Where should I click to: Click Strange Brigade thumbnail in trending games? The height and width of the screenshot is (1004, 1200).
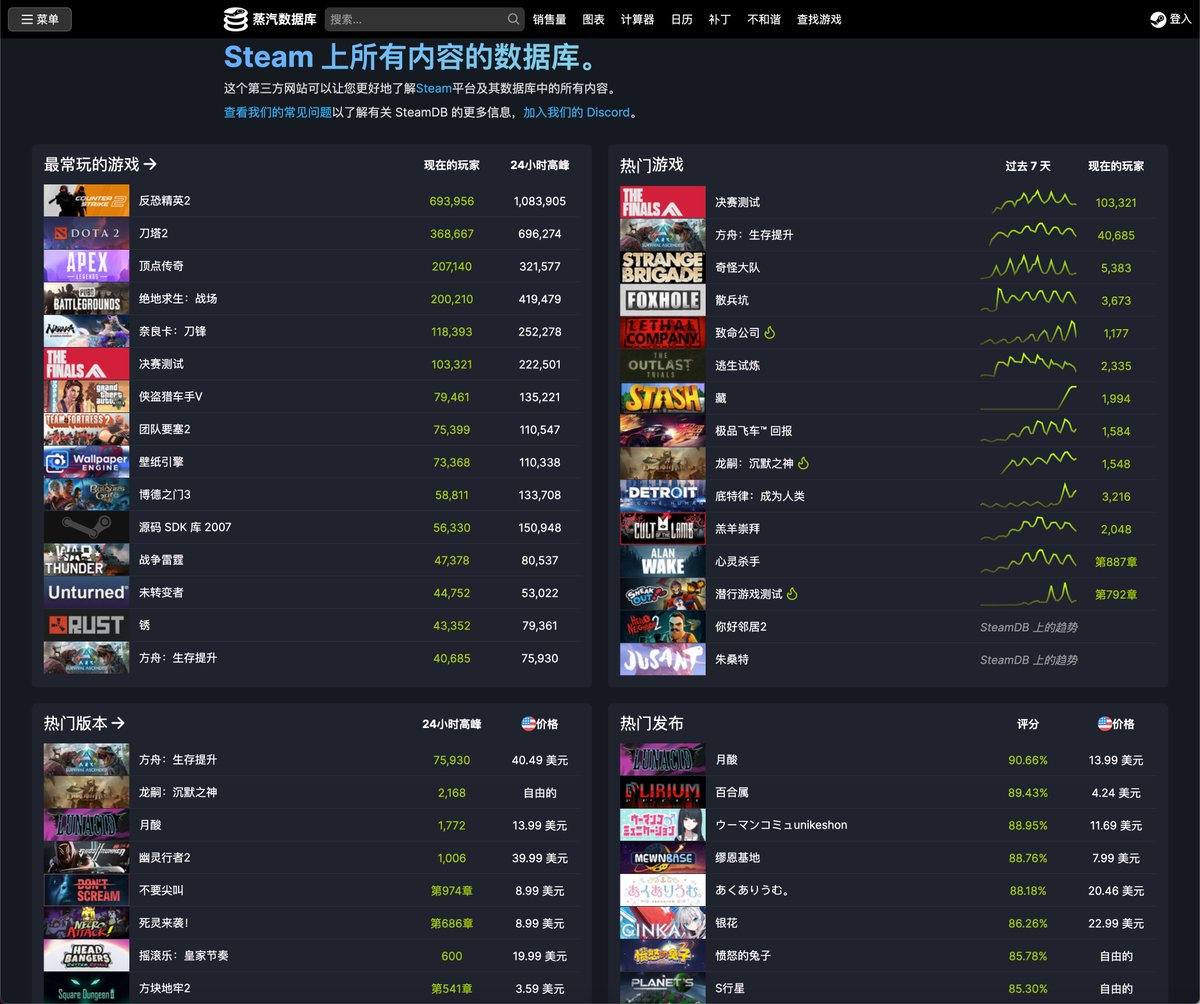click(x=663, y=267)
